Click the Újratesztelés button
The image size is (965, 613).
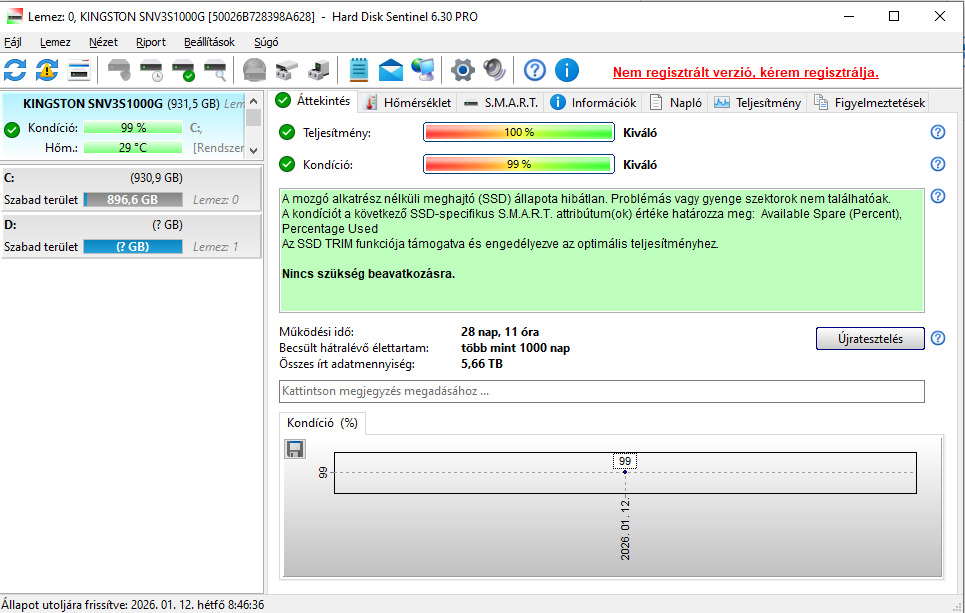(x=870, y=339)
